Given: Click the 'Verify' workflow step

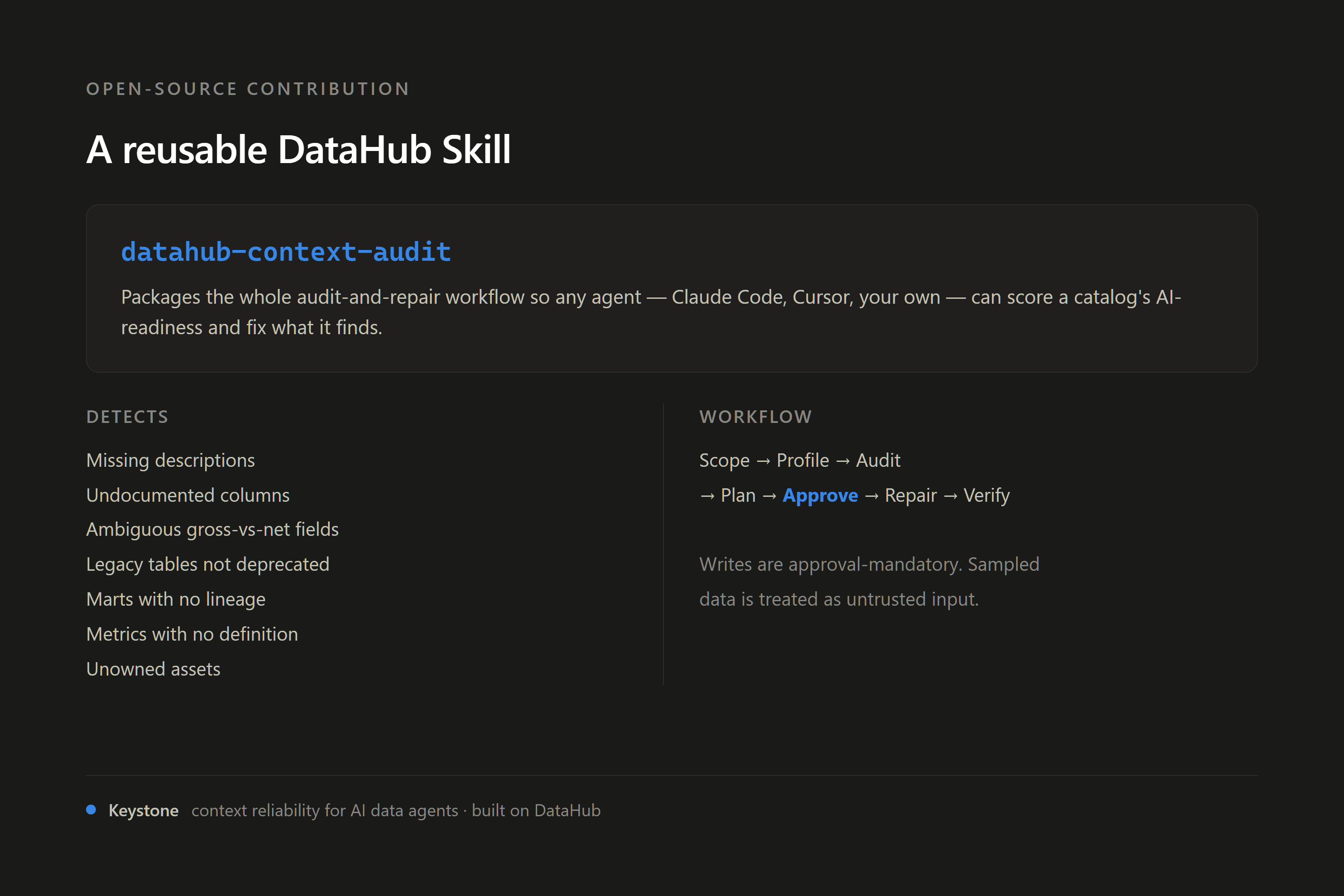Looking at the screenshot, I should click(x=987, y=495).
